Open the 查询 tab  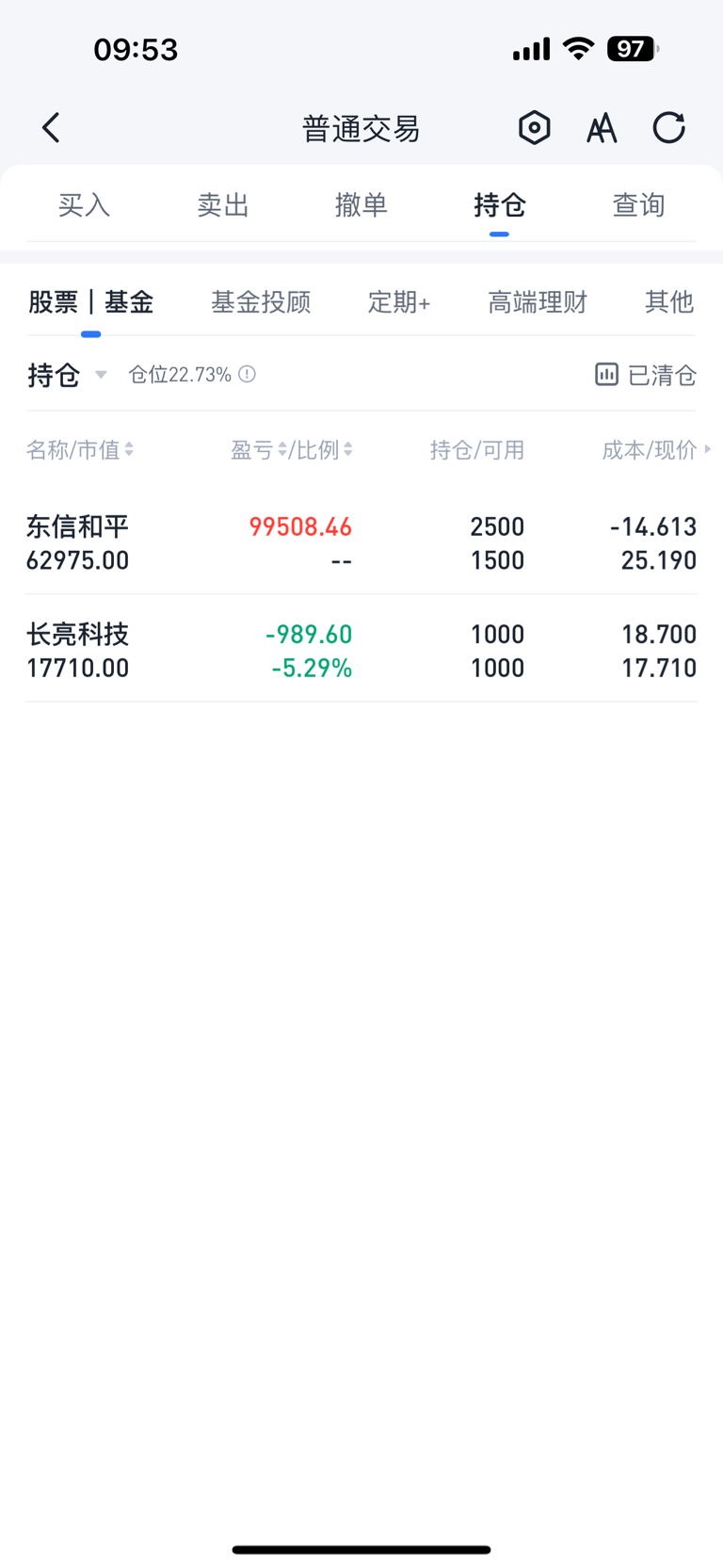pyautogui.click(x=638, y=204)
